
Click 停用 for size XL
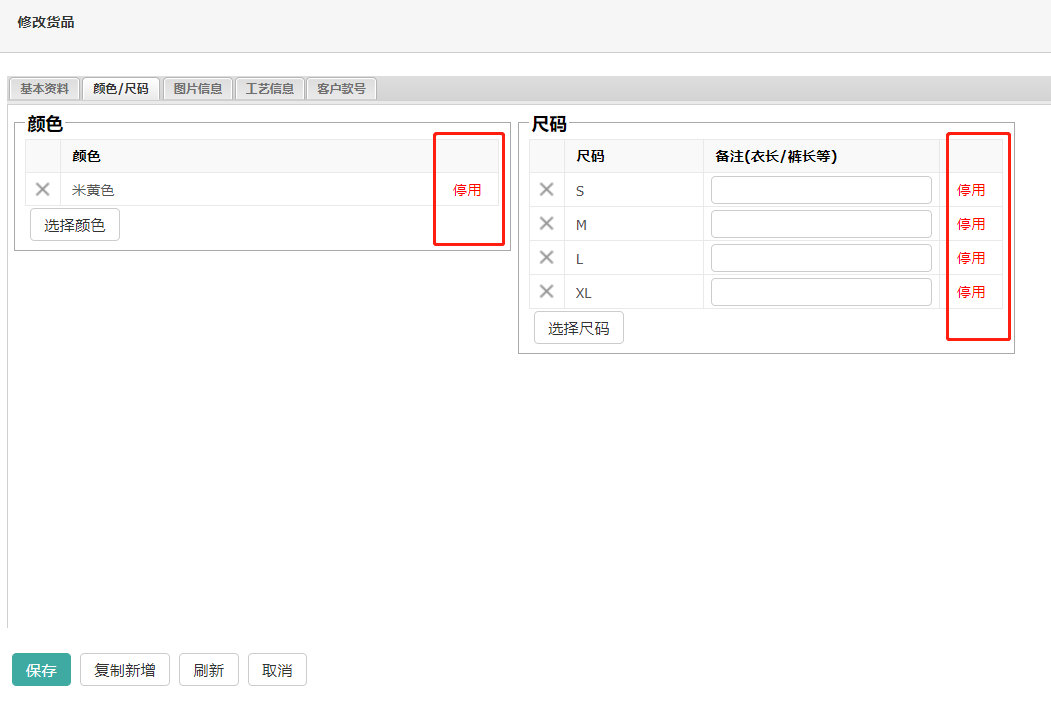click(971, 292)
